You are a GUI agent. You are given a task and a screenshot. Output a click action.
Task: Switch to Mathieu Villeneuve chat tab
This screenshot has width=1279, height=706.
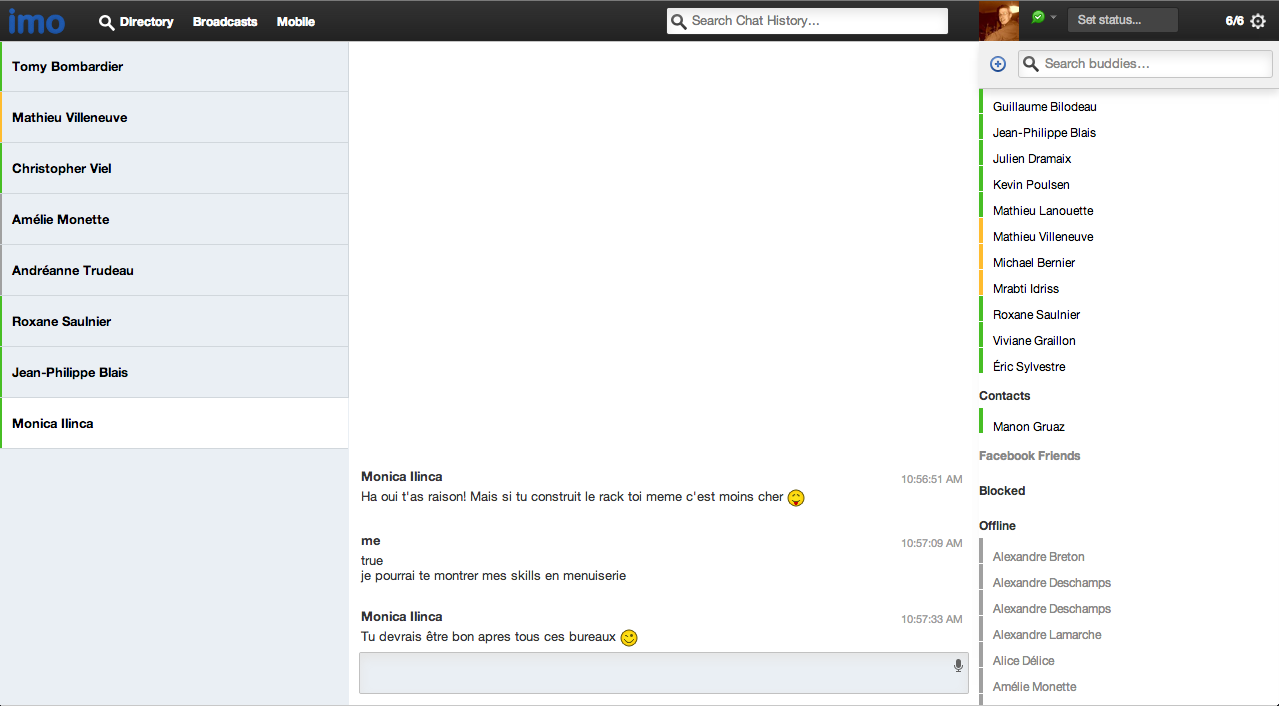click(174, 117)
